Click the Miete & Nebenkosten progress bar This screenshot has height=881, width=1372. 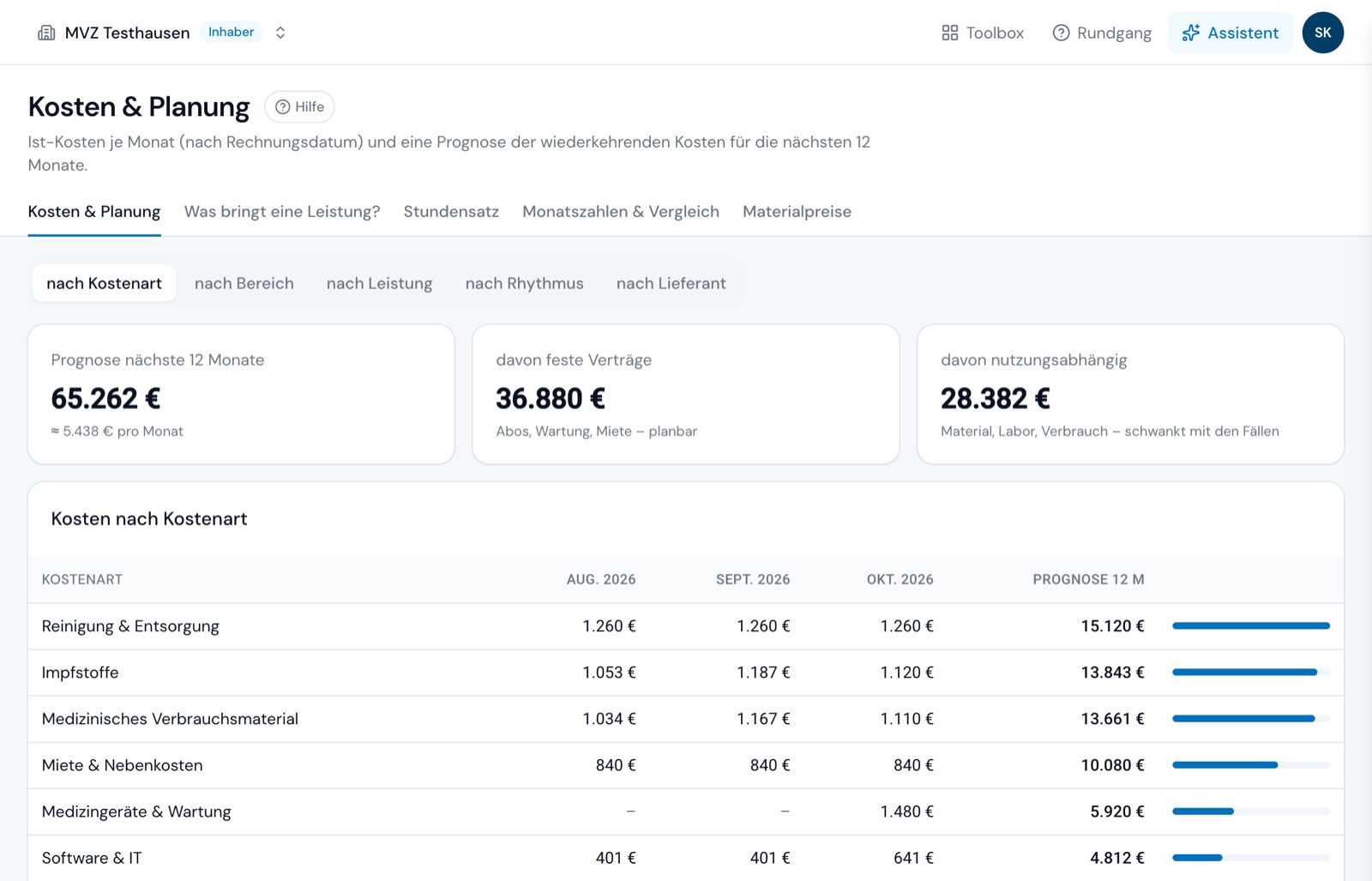tap(1251, 765)
